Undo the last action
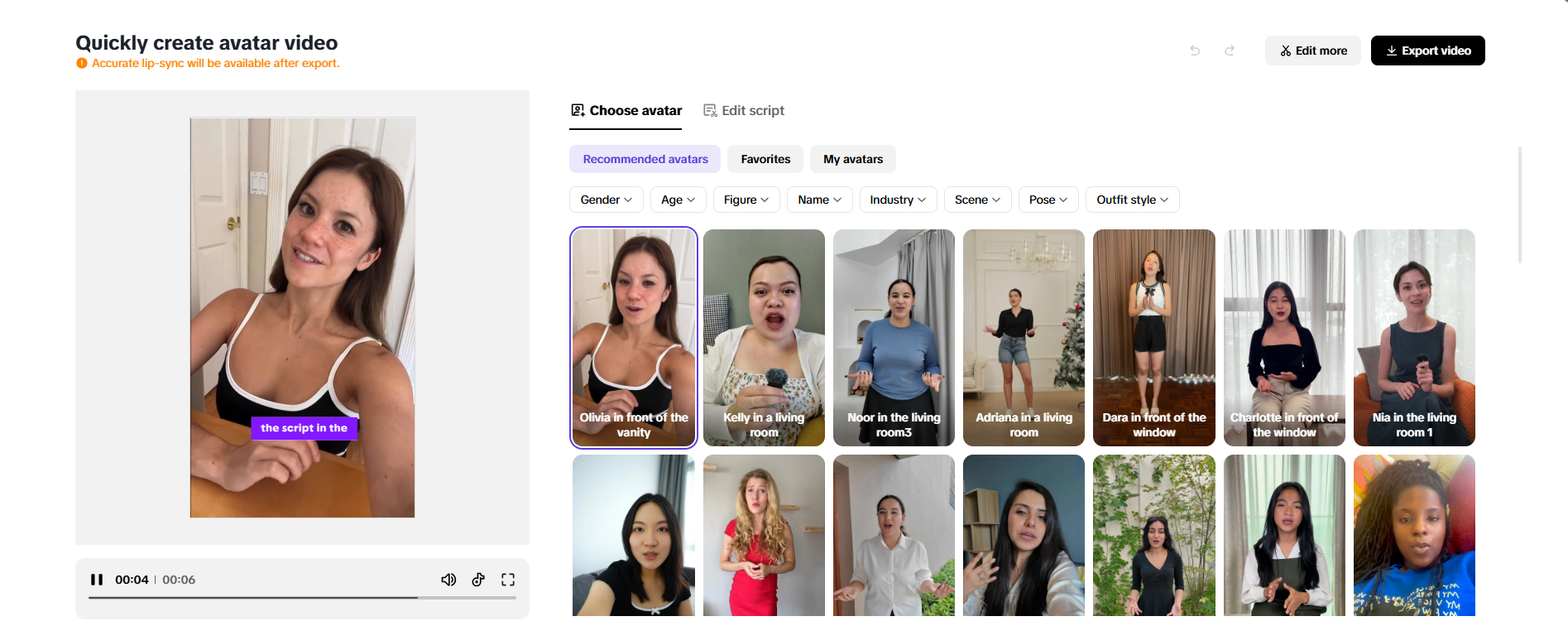The height and width of the screenshot is (626, 1568). tap(1195, 51)
